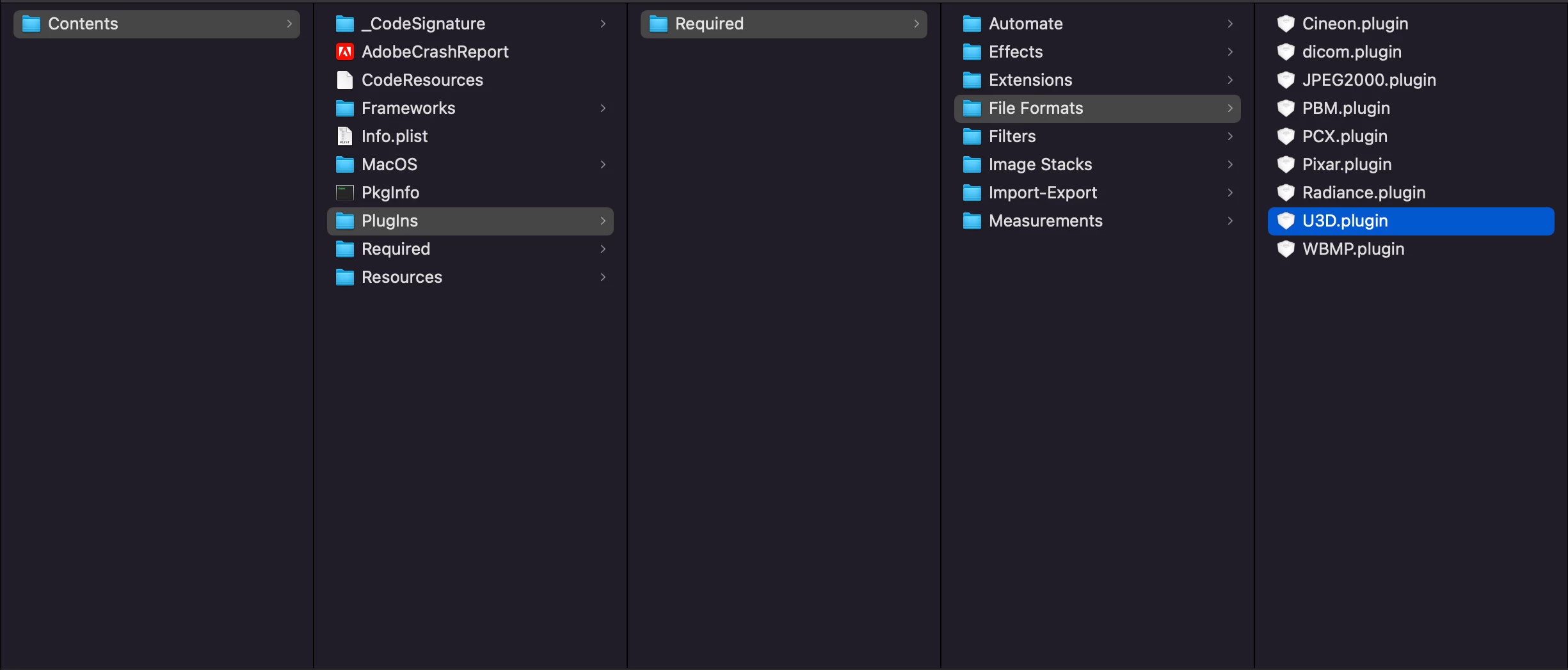Expand the PlugIns chevron
Screen dimensions: 1568x670
tap(603, 221)
